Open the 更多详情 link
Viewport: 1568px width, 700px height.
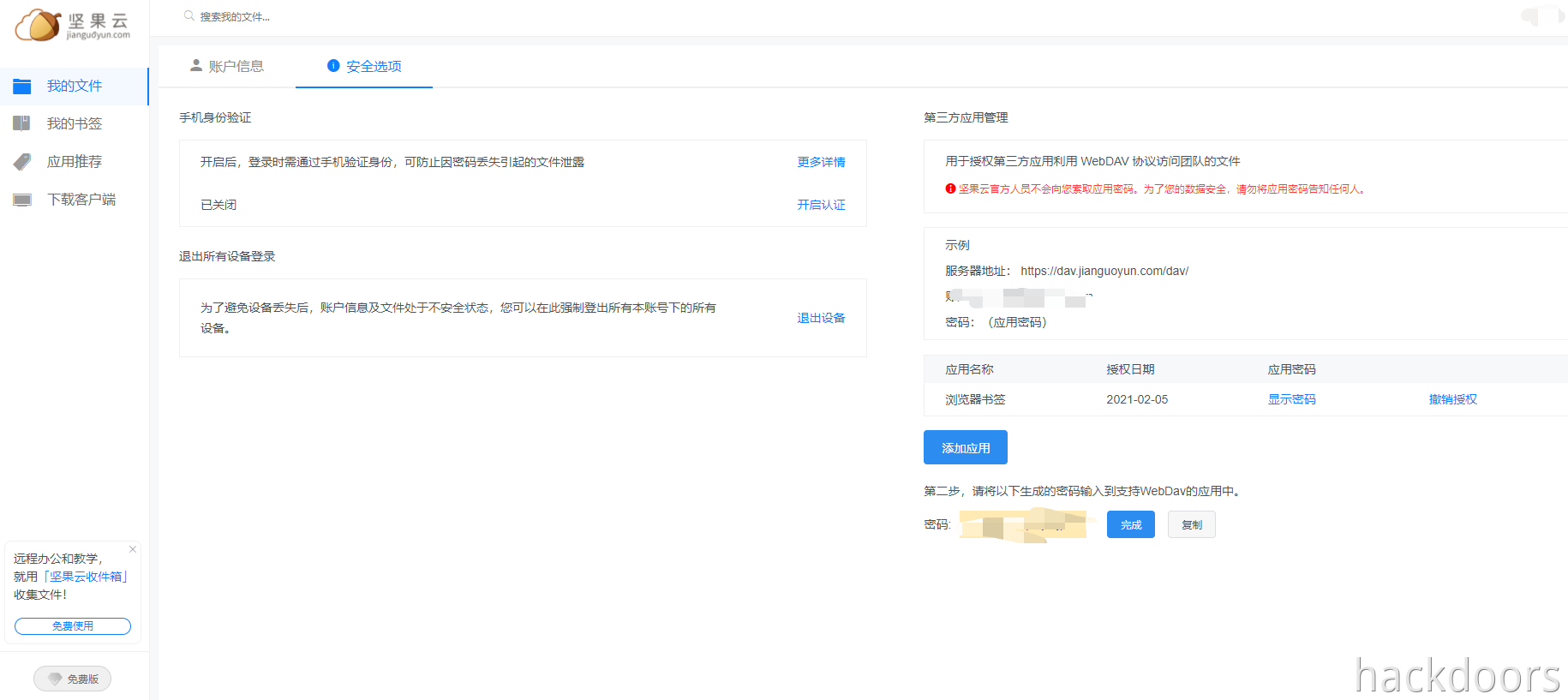821,162
